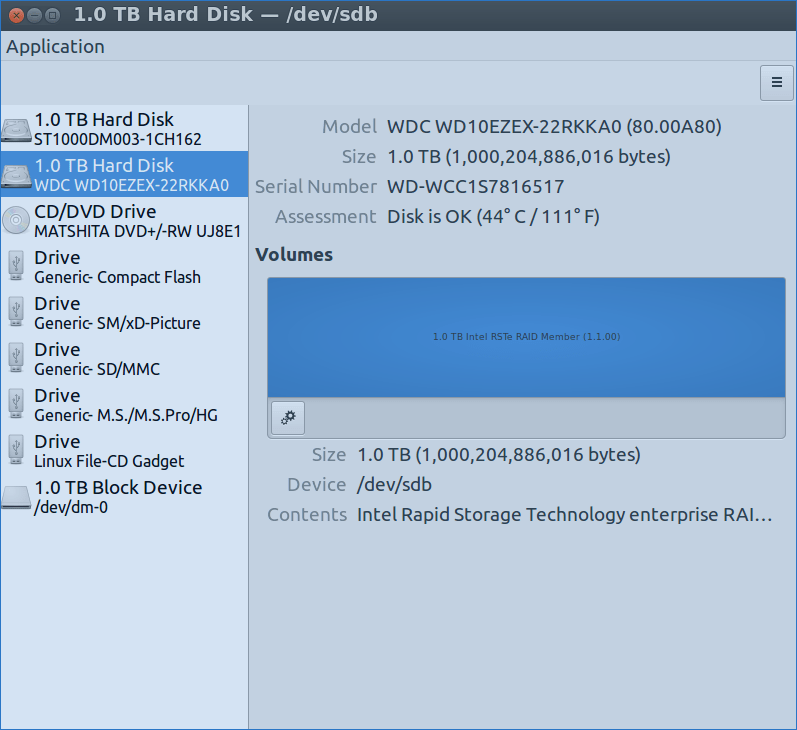
Task: Maximize the disk window
Action: (x=52, y=15)
